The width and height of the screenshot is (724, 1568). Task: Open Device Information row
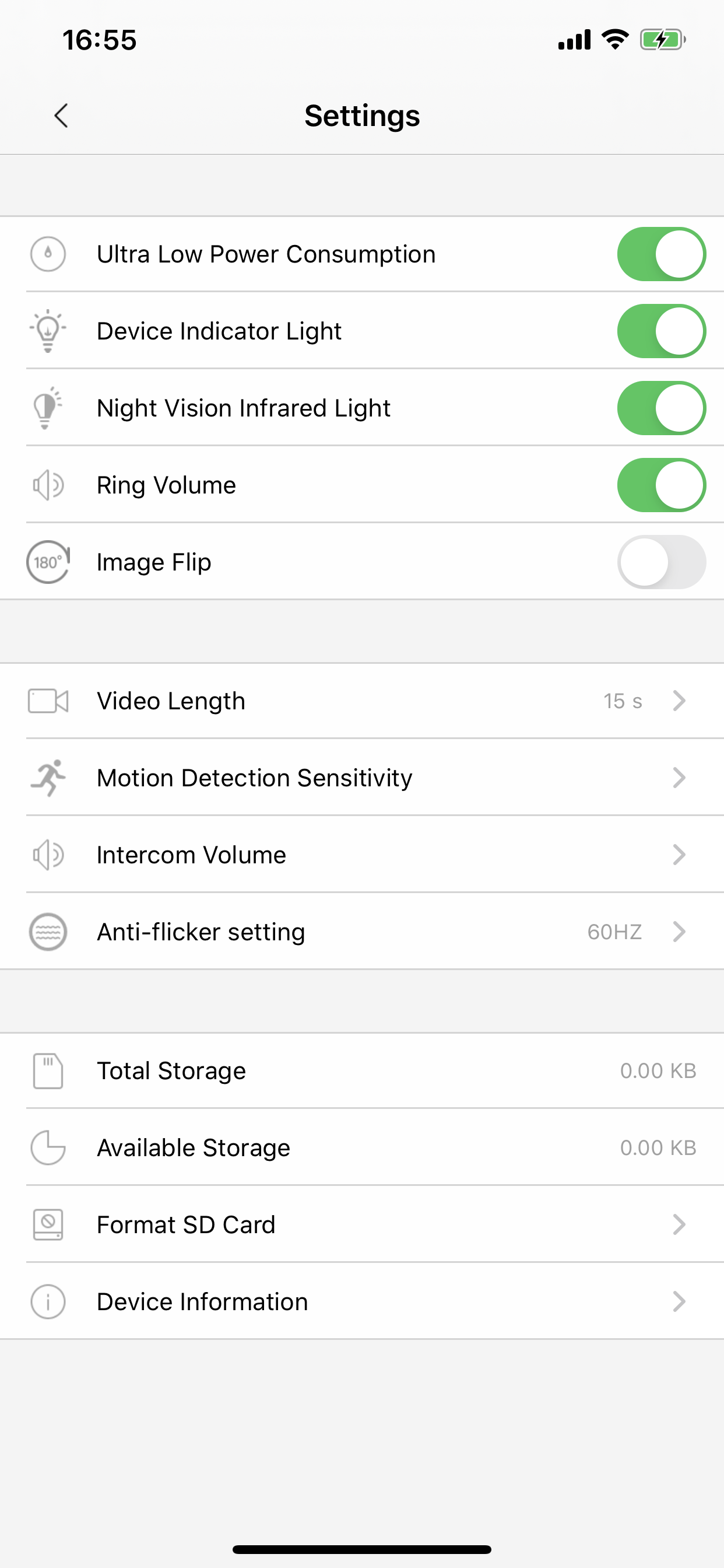tap(362, 1301)
